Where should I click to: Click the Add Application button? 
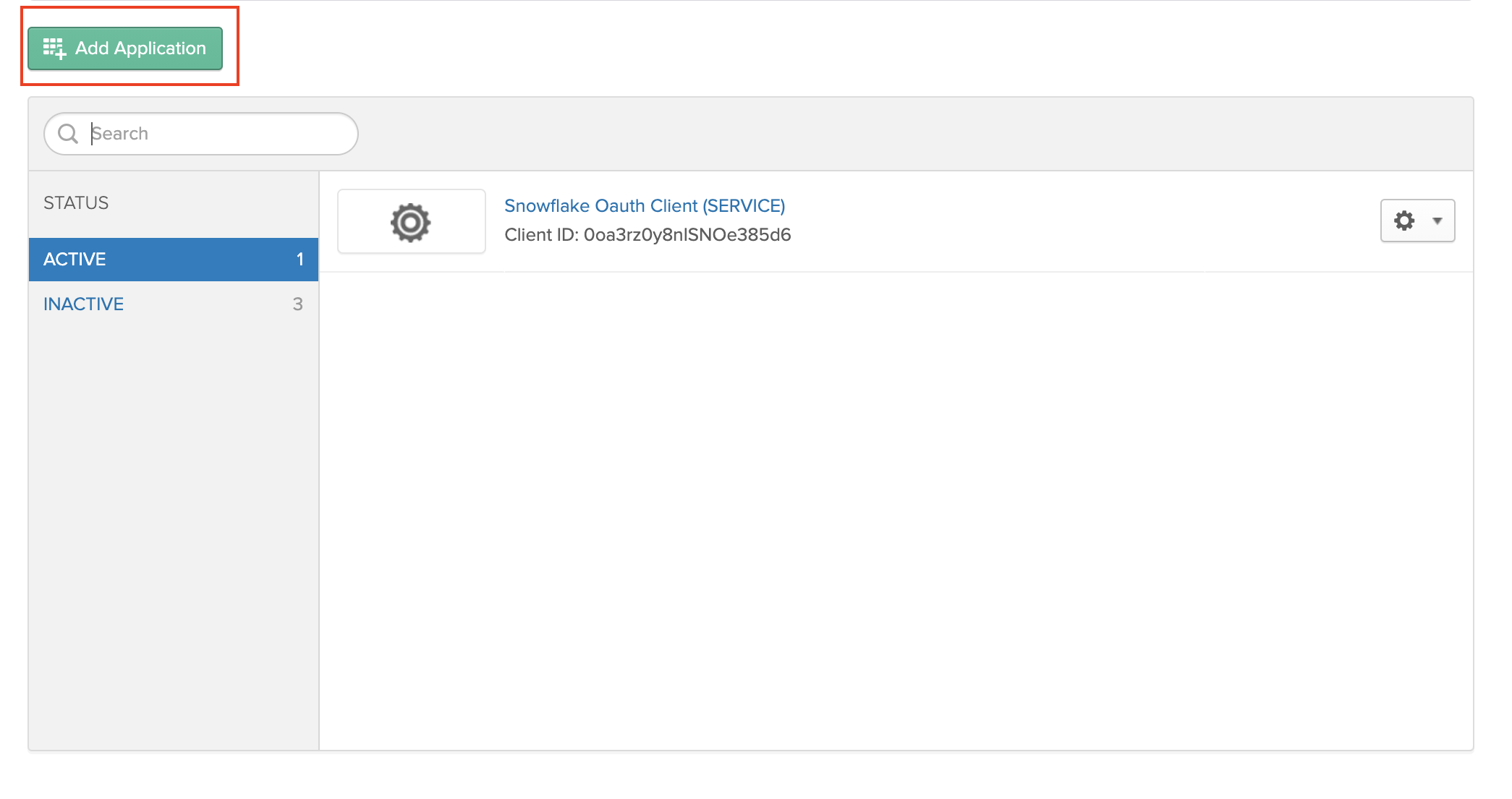pyautogui.click(x=124, y=48)
